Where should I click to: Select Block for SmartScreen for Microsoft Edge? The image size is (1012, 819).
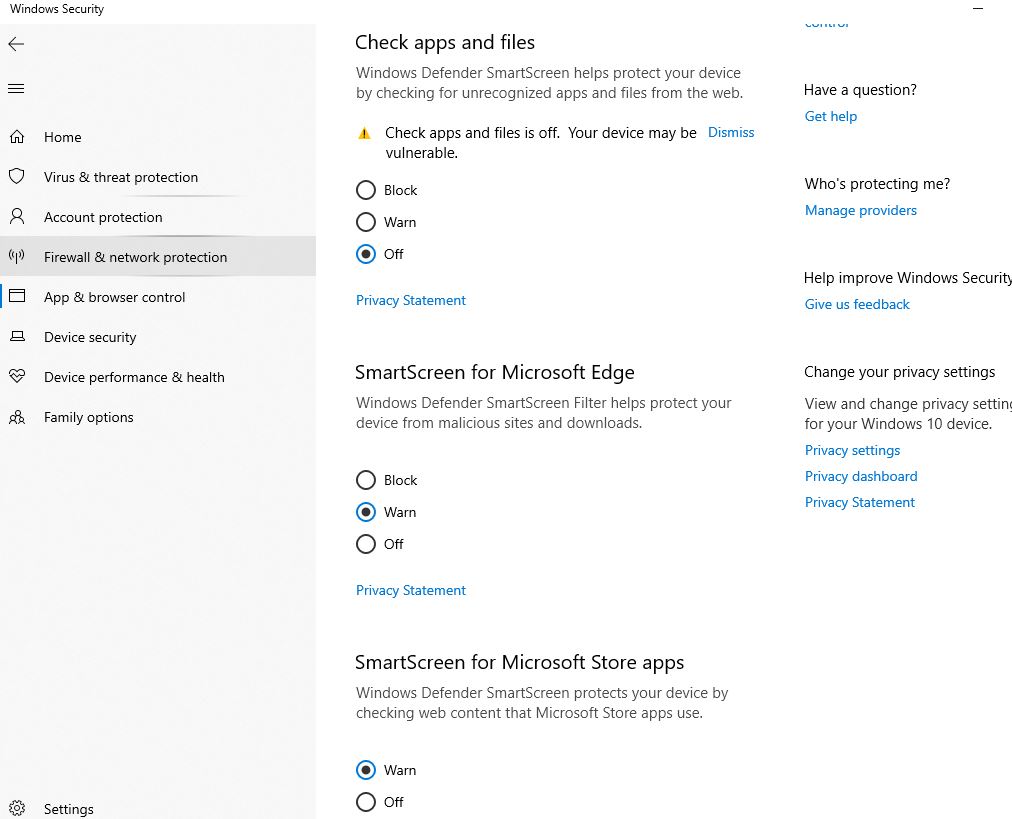click(x=366, y=480)
